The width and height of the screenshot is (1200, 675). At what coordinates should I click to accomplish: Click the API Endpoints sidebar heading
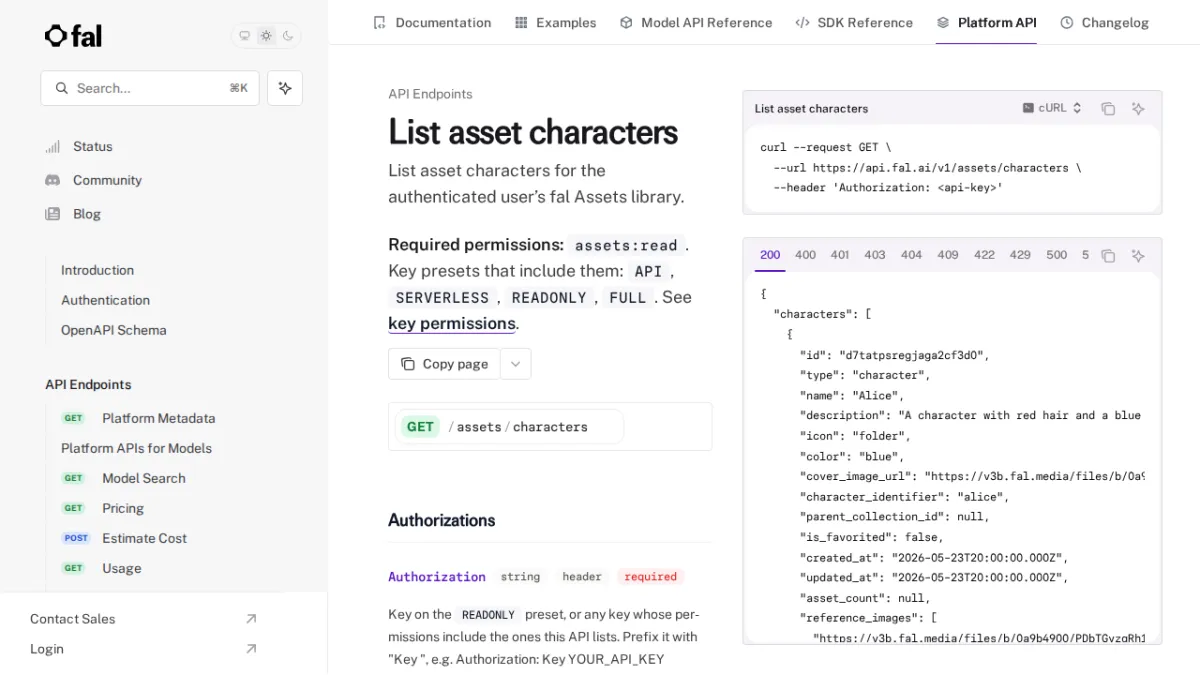coord(88,385)
